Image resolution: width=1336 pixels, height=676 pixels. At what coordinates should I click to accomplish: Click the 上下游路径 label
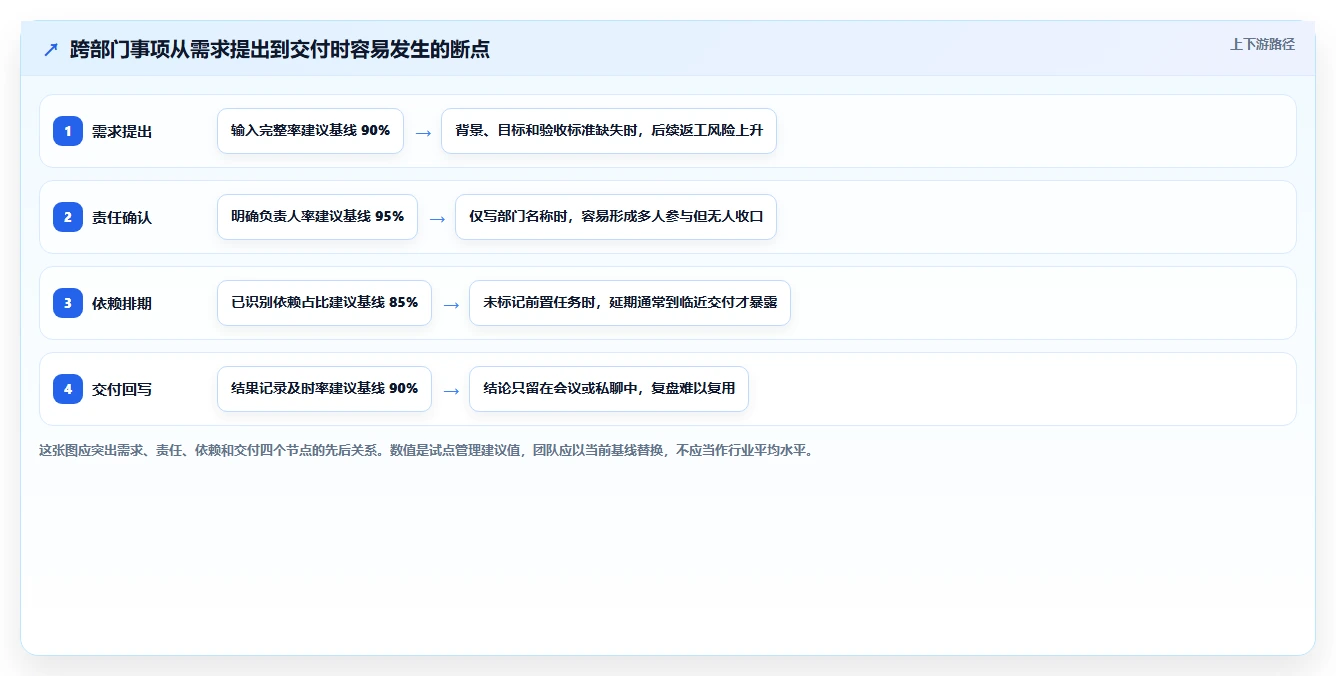(x=1262, y=44)
